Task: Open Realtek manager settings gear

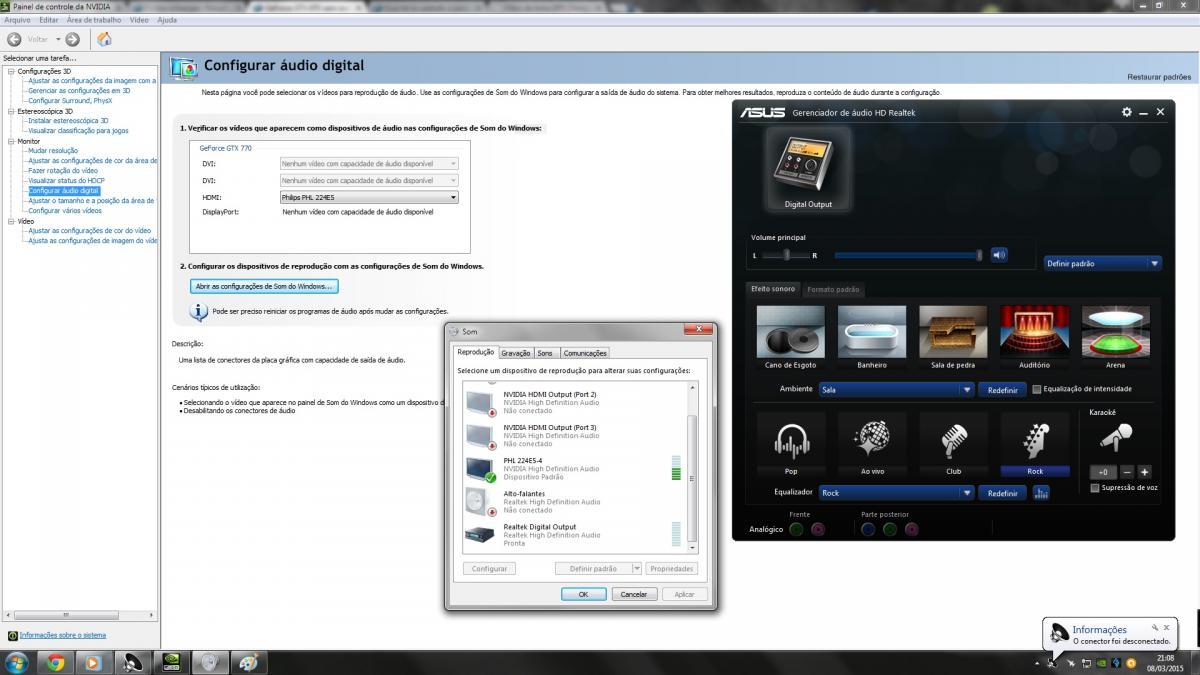Action: (x=1127, y=112)
